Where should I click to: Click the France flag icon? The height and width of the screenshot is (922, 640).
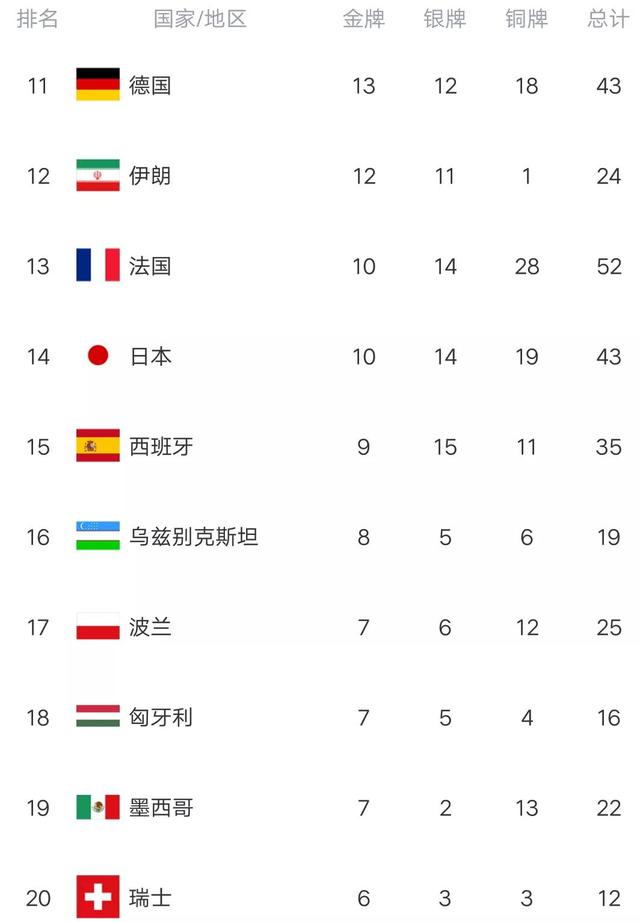[x=98, y=265]
